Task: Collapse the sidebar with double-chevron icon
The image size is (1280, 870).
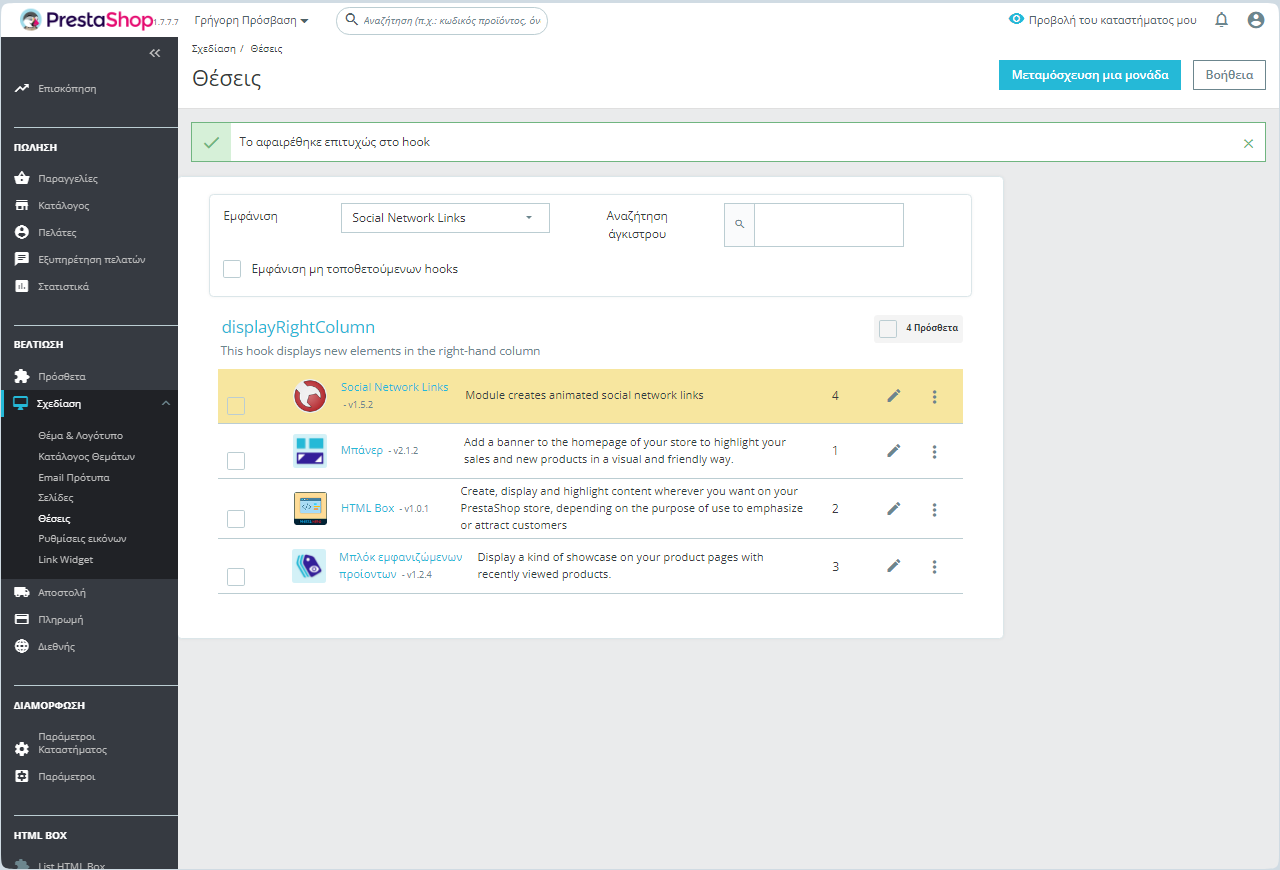Action: pos(155,53)
